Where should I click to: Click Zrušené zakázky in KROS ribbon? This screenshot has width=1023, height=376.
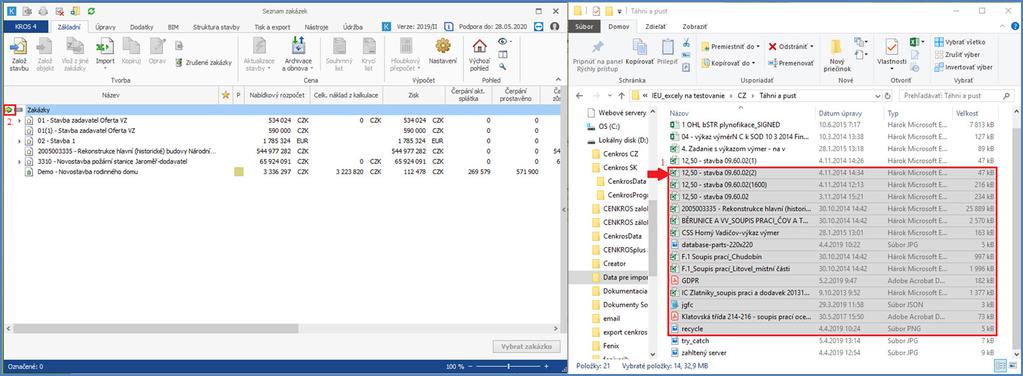click(x=204, y=63)
